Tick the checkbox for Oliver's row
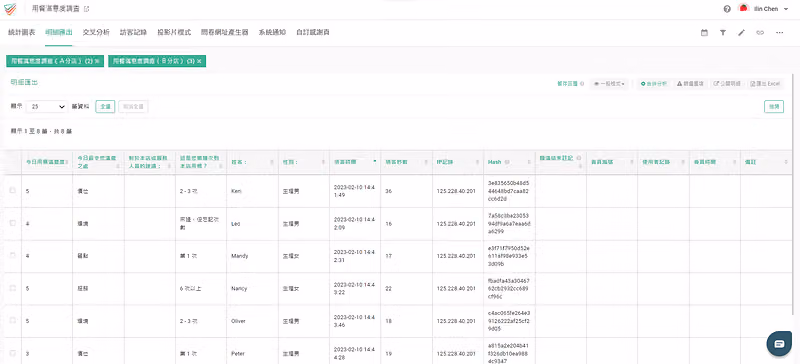Viewport: 800px width, 364px height. [13, 321]
